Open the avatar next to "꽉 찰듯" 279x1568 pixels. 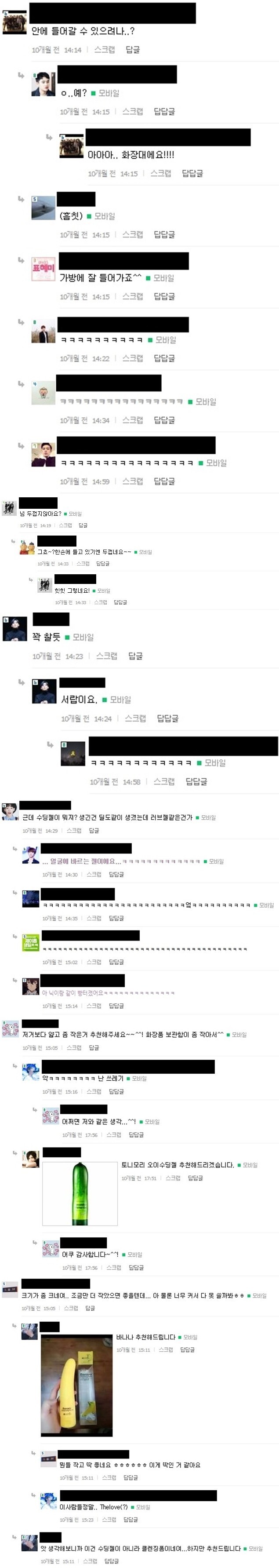(x=14, y=629)
